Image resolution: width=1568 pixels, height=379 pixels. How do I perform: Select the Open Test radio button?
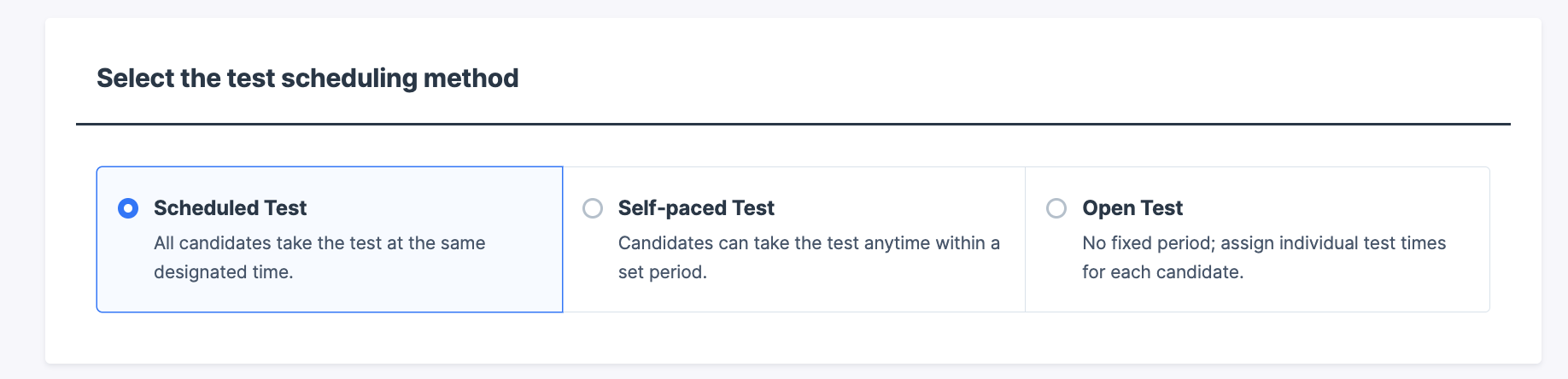(1056, 208)
